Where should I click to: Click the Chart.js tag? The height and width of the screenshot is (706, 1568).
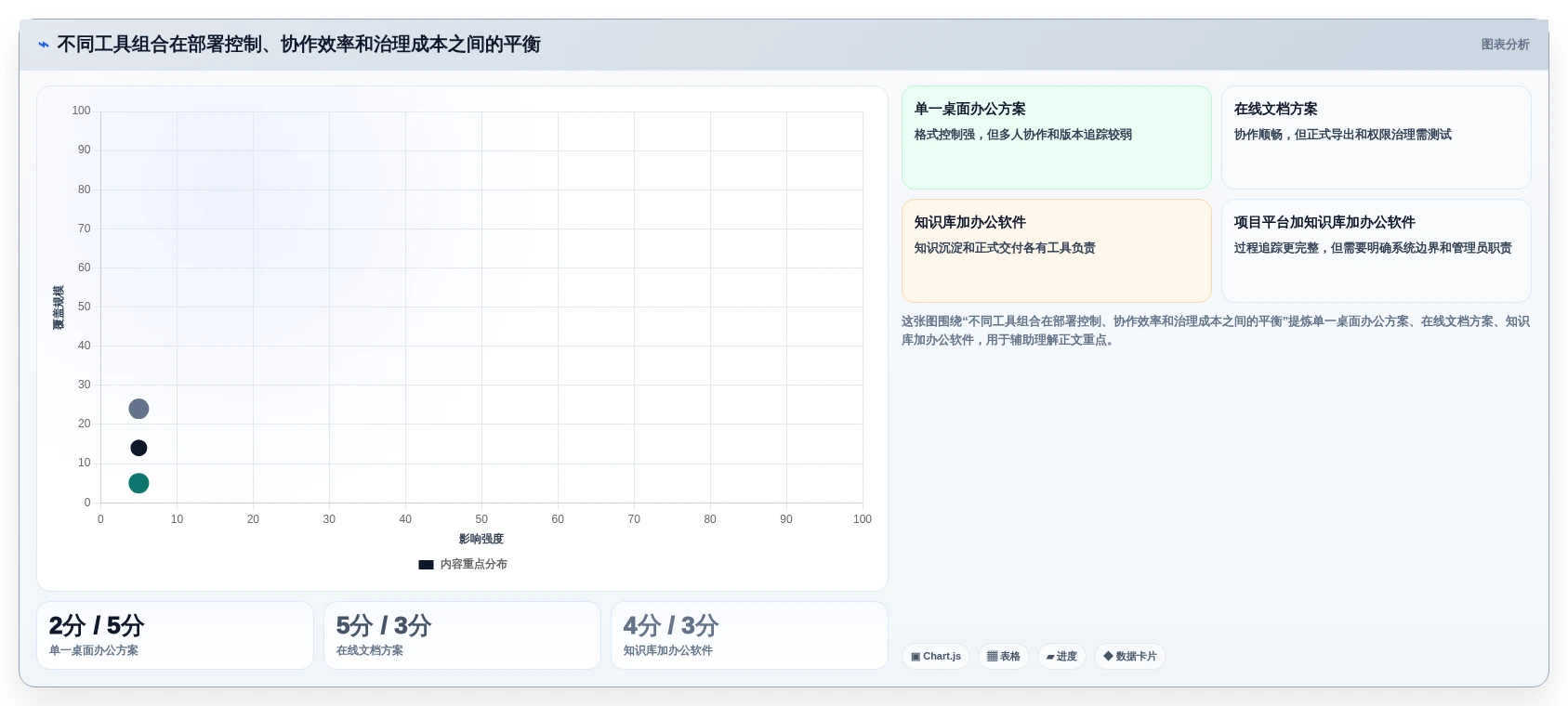[936, 657]
